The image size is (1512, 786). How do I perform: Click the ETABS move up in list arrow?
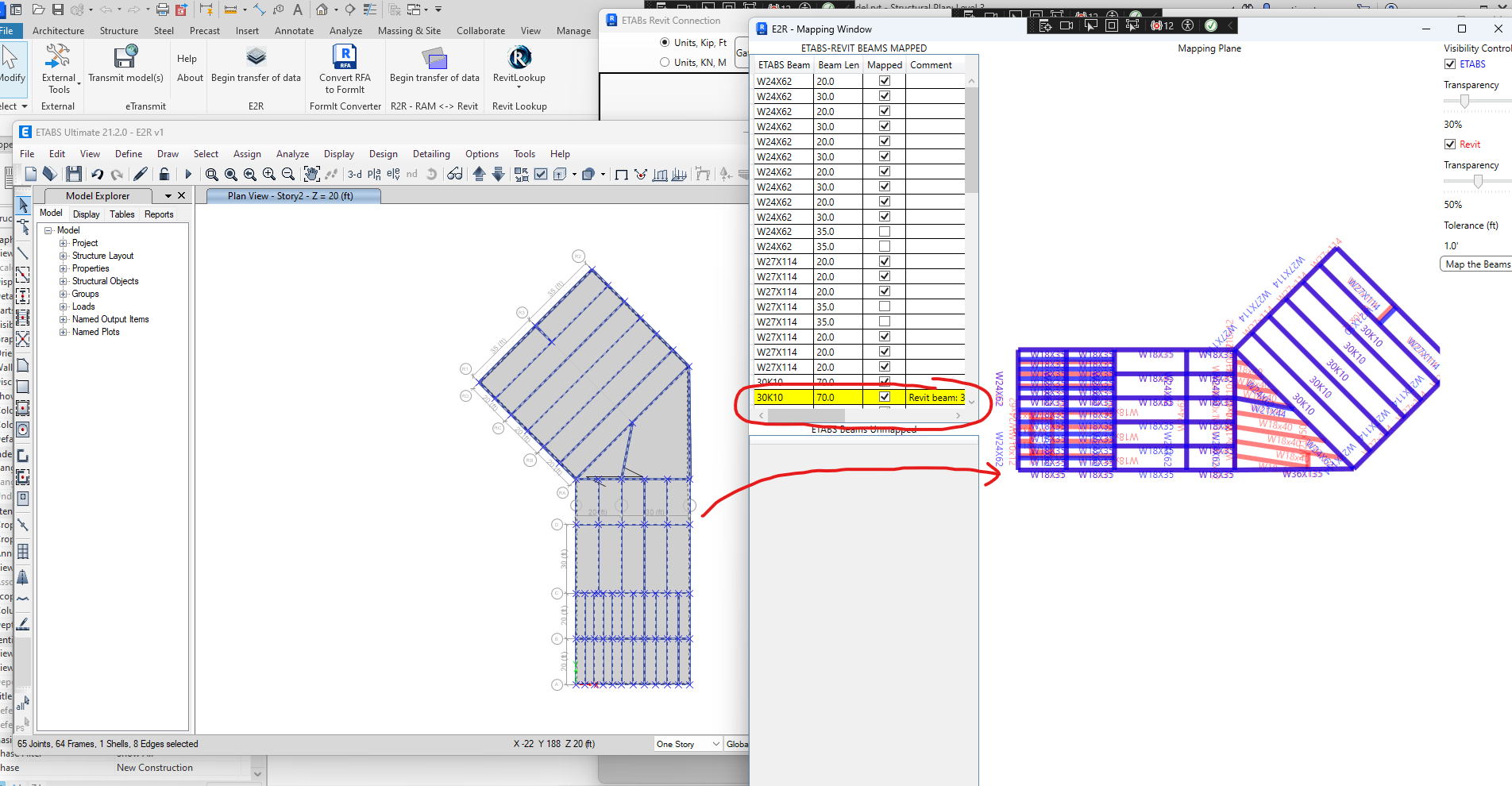pos(479,174)
